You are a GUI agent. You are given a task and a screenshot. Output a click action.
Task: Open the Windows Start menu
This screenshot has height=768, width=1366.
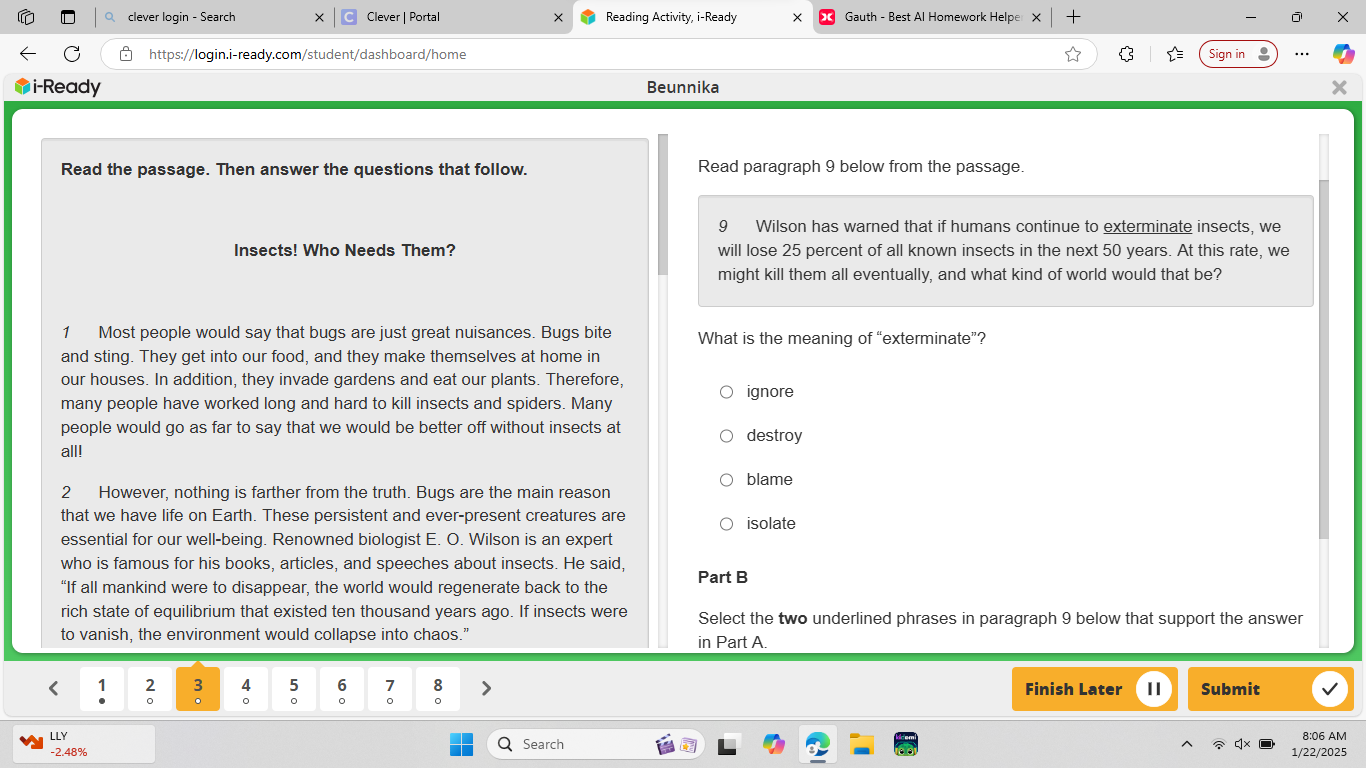coord(461,744)
